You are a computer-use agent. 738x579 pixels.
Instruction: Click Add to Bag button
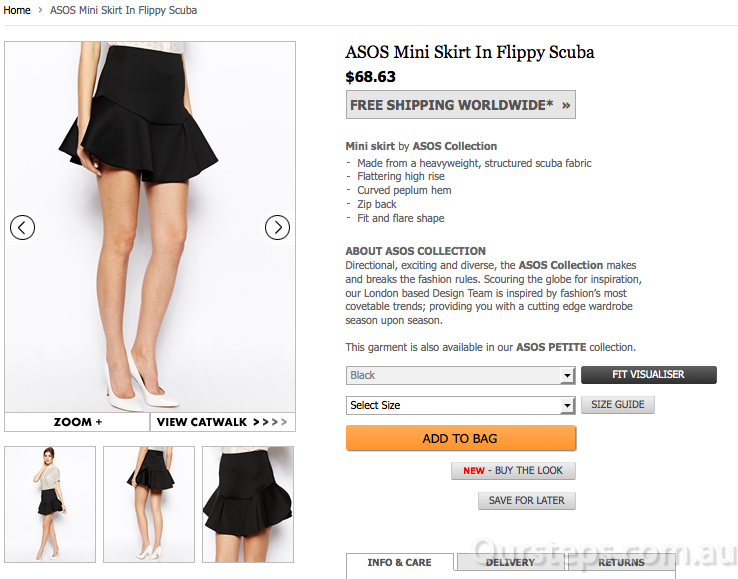click(460, 438)
